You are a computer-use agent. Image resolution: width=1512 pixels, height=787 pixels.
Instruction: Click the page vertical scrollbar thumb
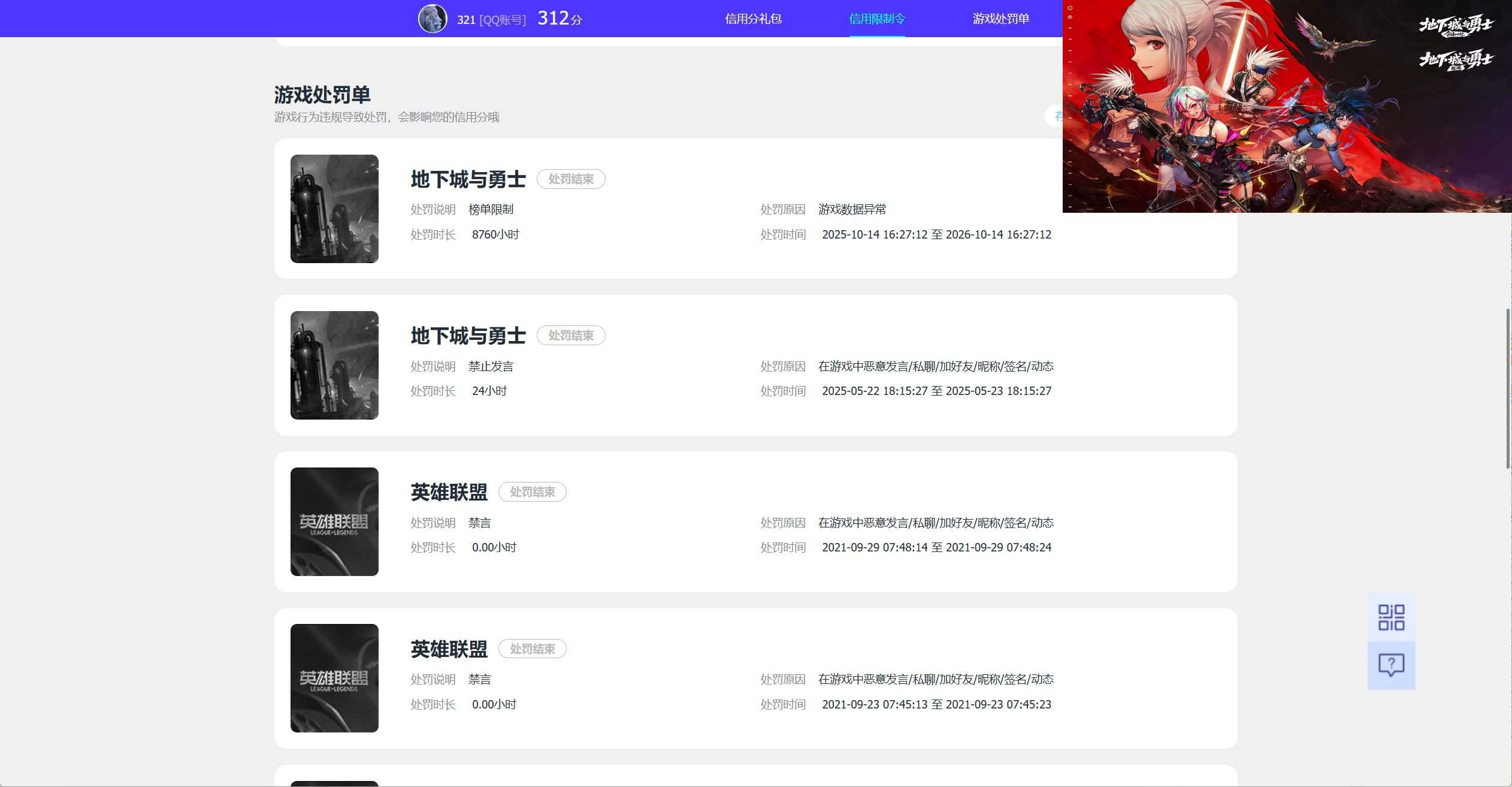pyautogui.click(x=1508, y=388)
